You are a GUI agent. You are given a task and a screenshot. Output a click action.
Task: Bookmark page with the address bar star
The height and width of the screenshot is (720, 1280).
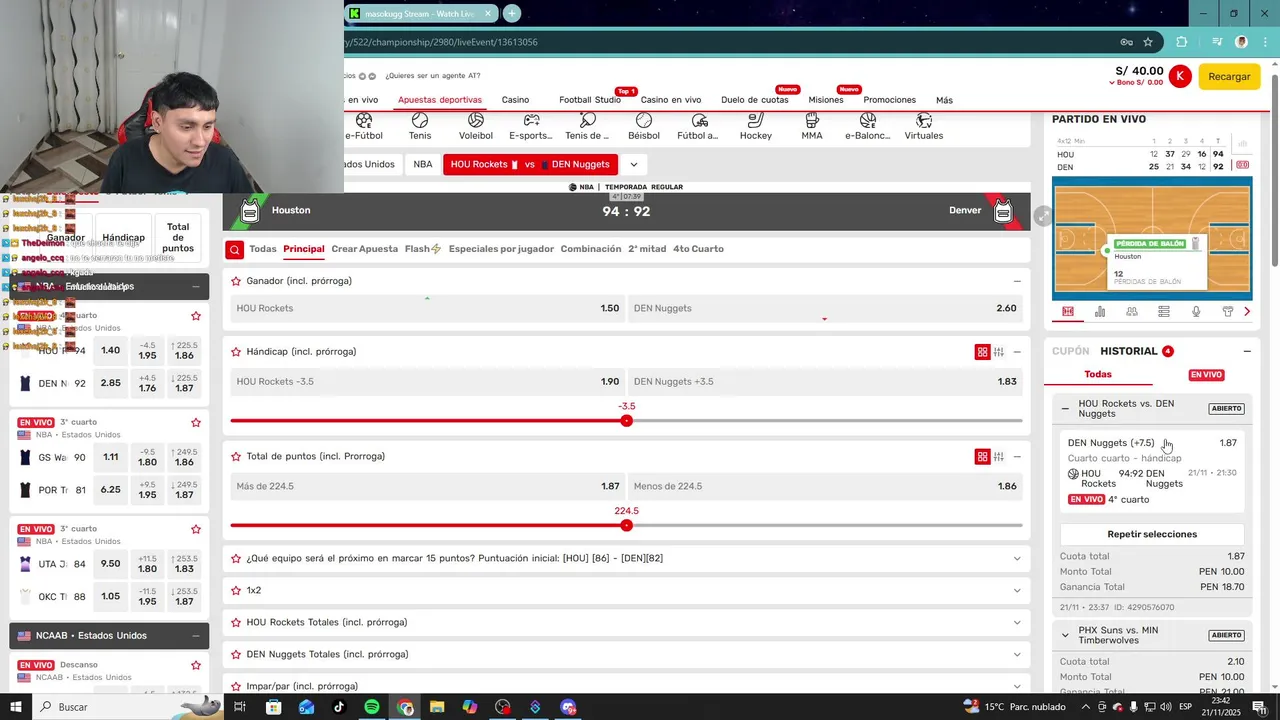coord(1148,42)
